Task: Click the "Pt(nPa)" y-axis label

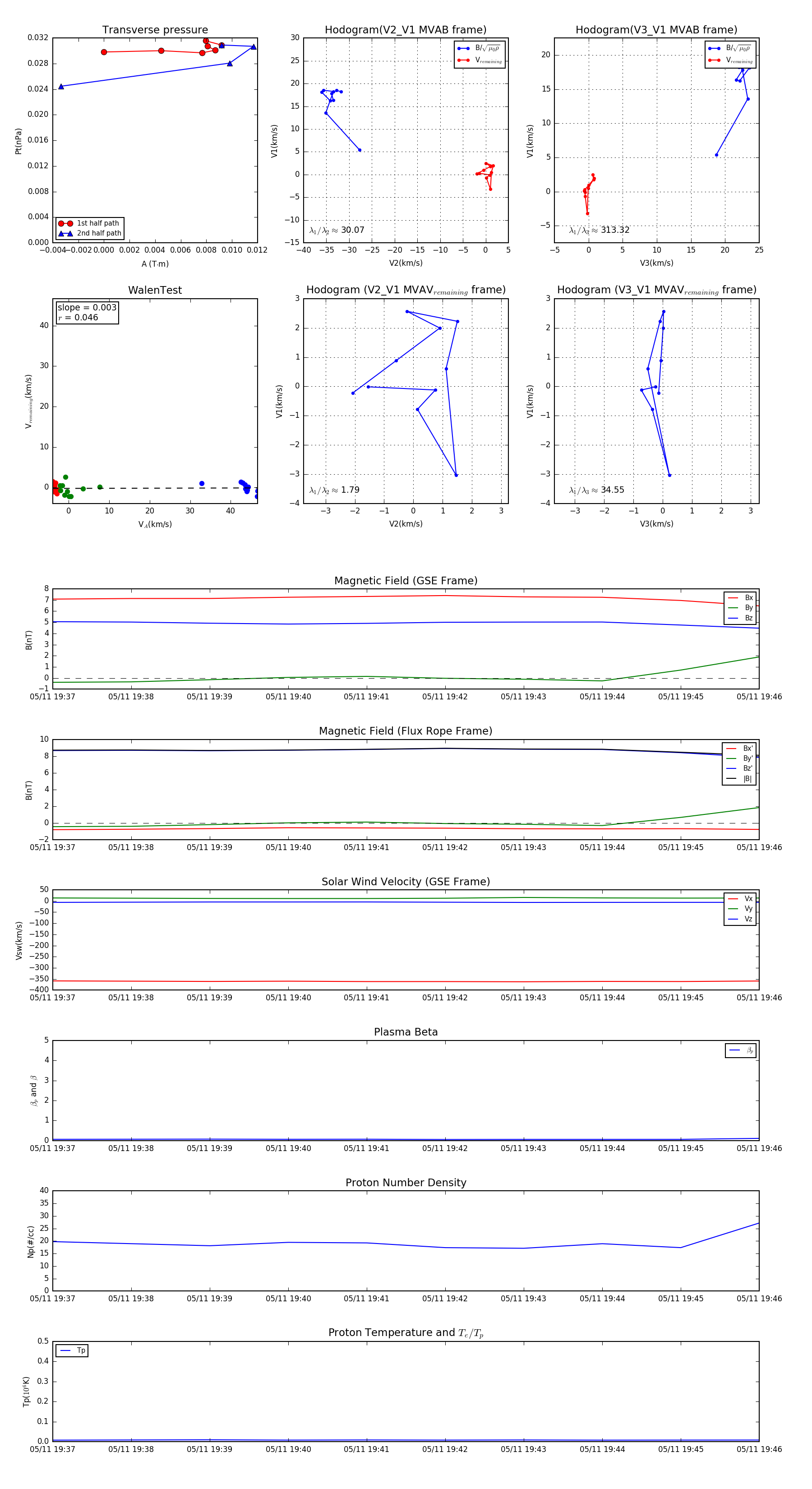Action: pos(18,141)
